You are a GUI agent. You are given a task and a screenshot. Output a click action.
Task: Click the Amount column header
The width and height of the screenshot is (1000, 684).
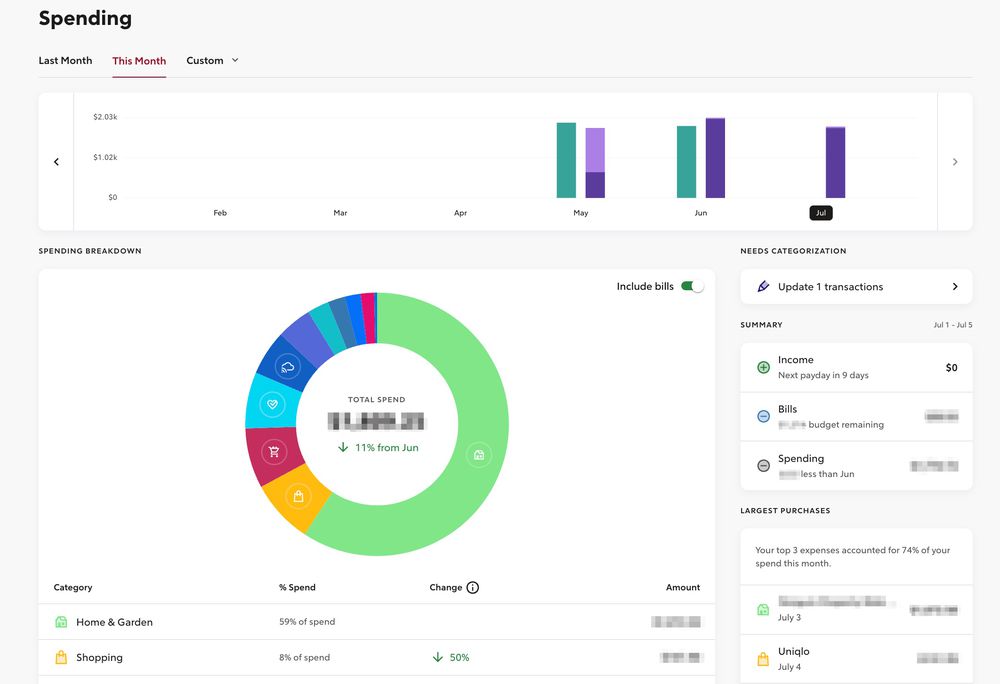[682, 588]
